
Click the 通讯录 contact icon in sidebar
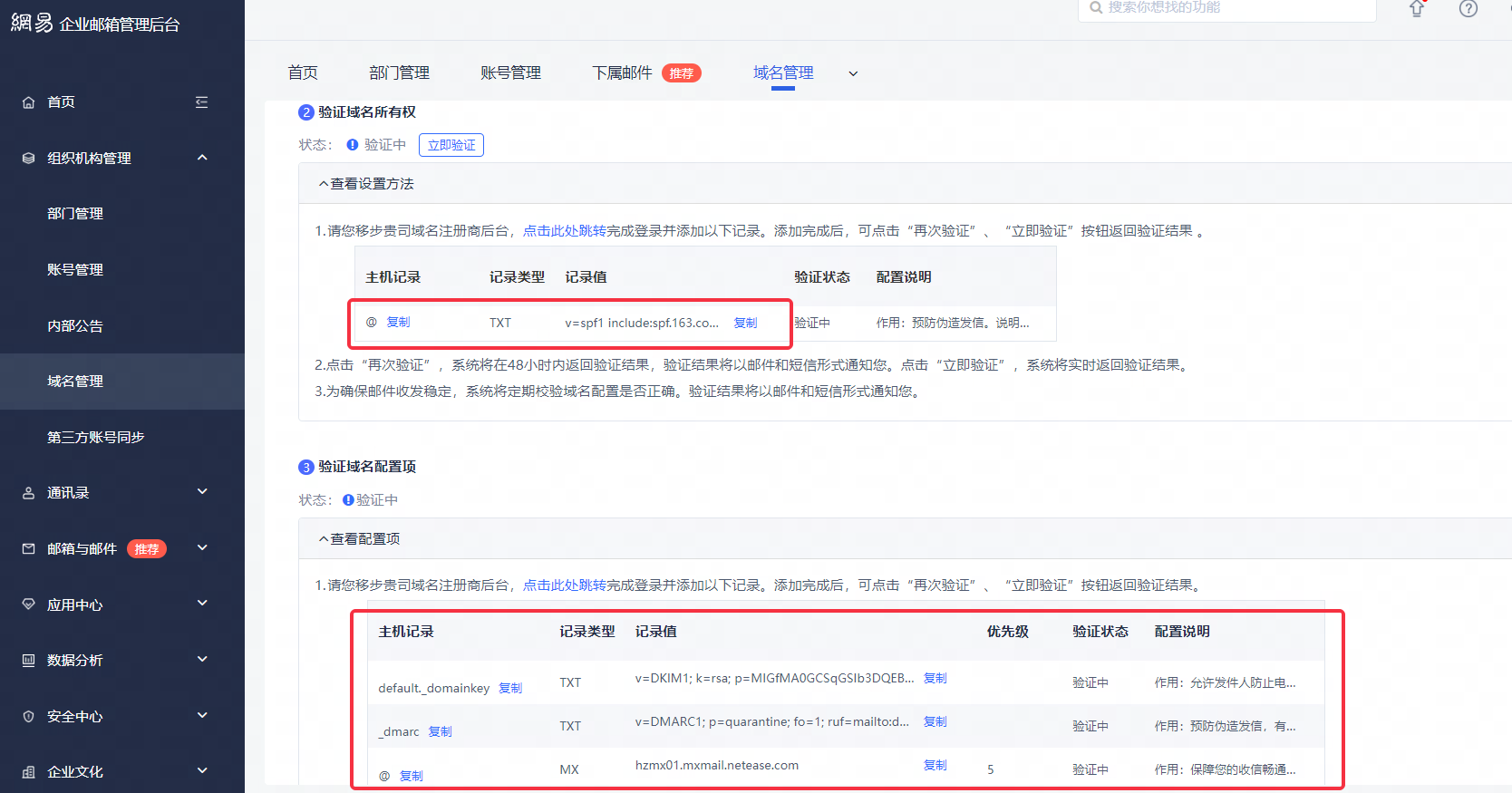[x=29, y=493]
